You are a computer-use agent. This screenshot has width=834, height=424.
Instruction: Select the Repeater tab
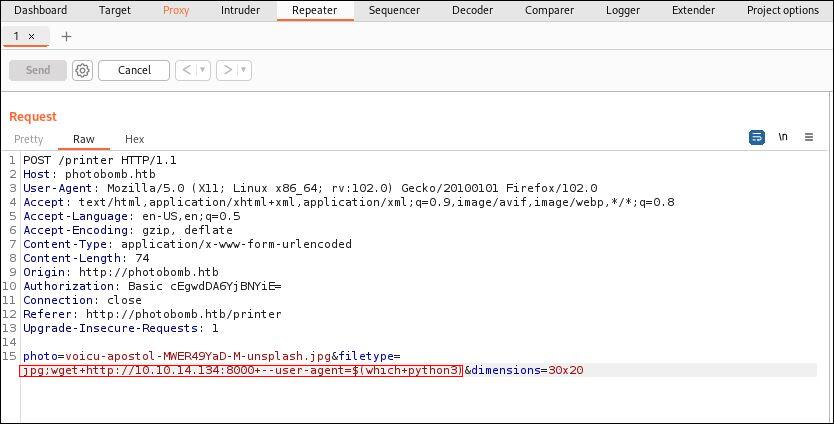point(315,10)
